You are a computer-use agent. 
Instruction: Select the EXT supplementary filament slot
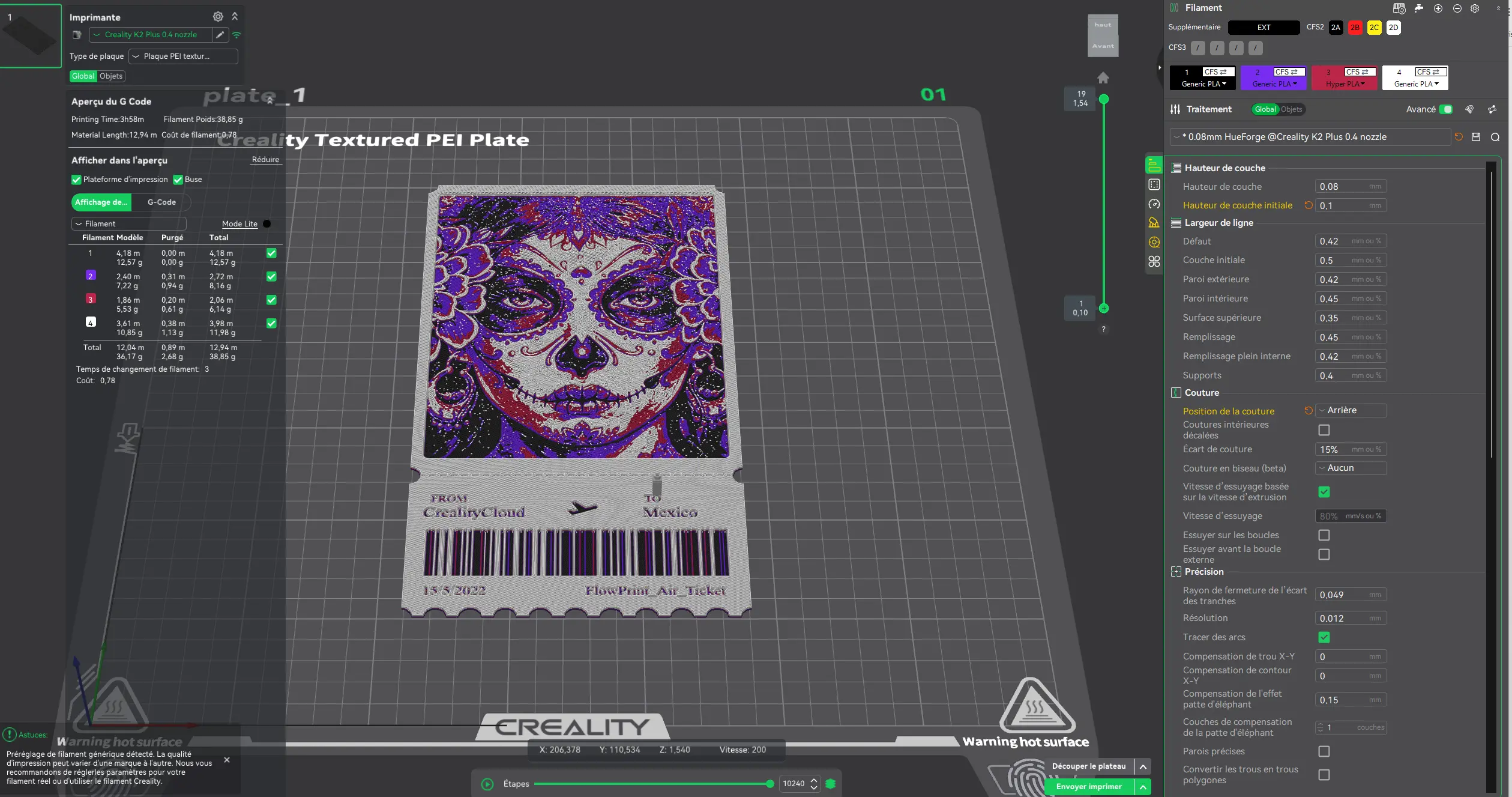pos(1264,28)
